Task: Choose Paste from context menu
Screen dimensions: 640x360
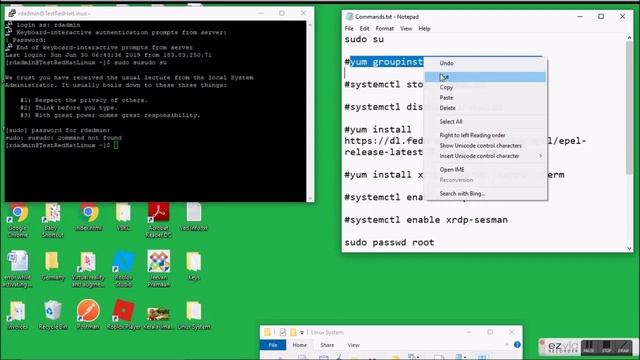Action: click(x=486, y=98)
